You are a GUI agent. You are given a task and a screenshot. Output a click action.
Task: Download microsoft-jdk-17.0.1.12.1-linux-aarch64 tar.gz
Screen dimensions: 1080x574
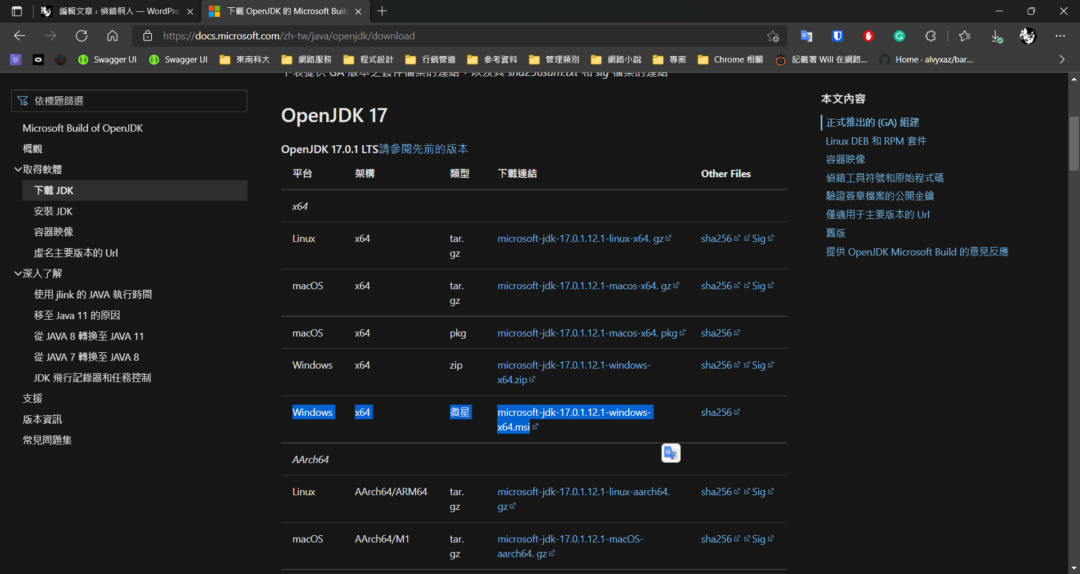coord(583,499)
